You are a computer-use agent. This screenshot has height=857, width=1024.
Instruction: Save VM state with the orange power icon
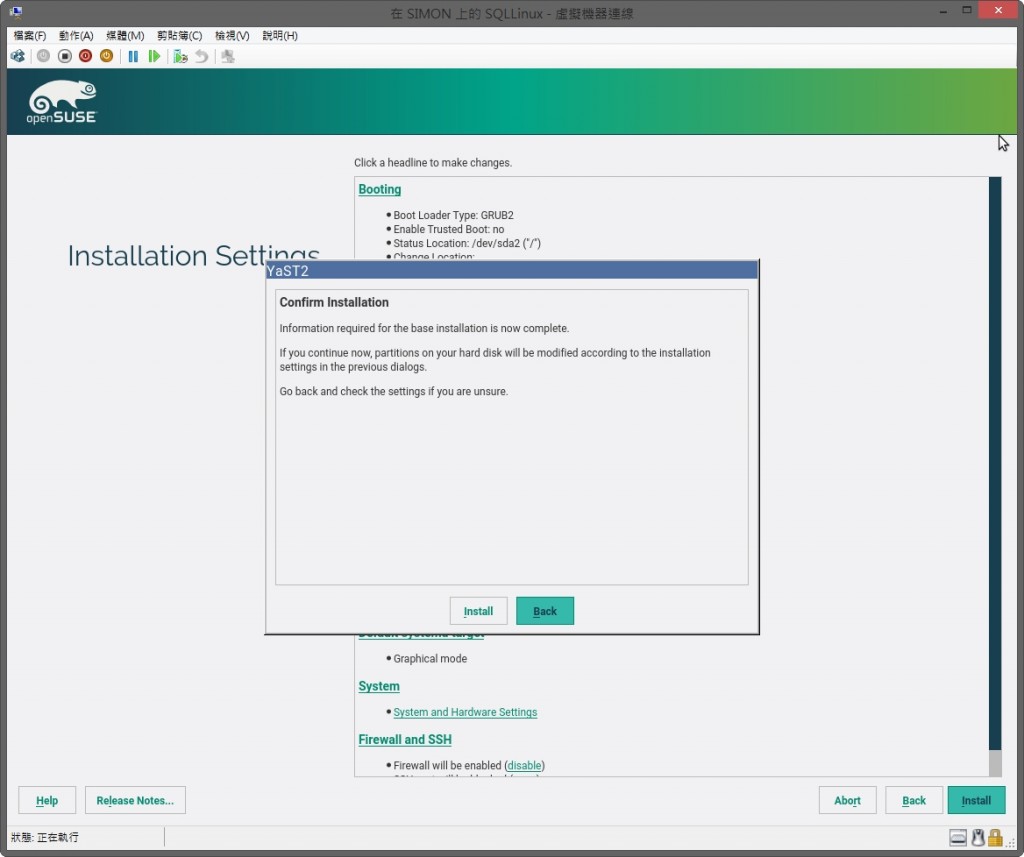coord(106,56)
